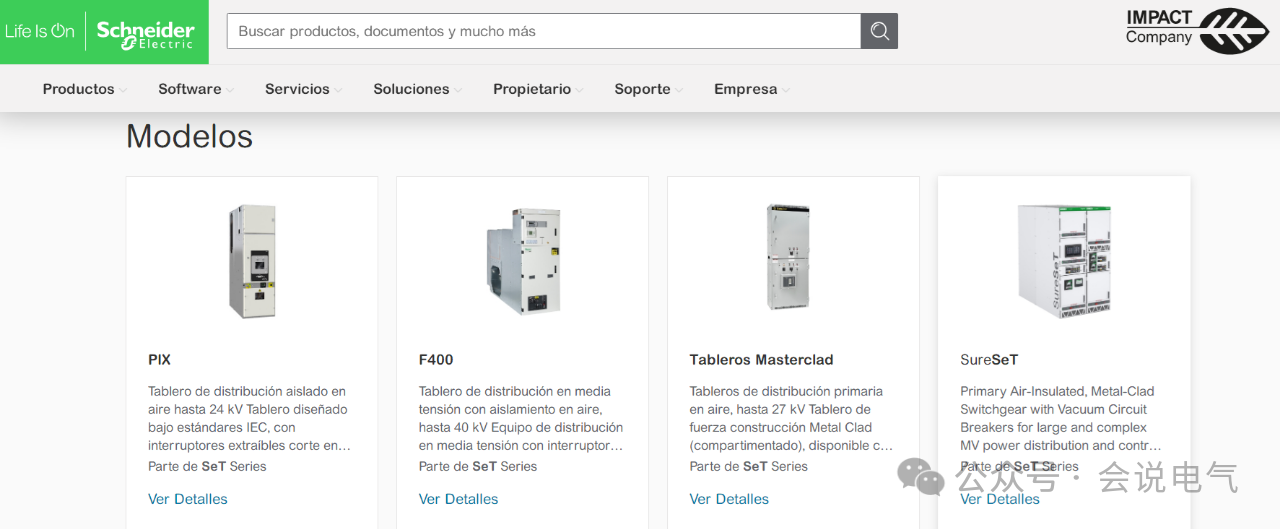Open the Empresa navigation menu

(751, 89)
